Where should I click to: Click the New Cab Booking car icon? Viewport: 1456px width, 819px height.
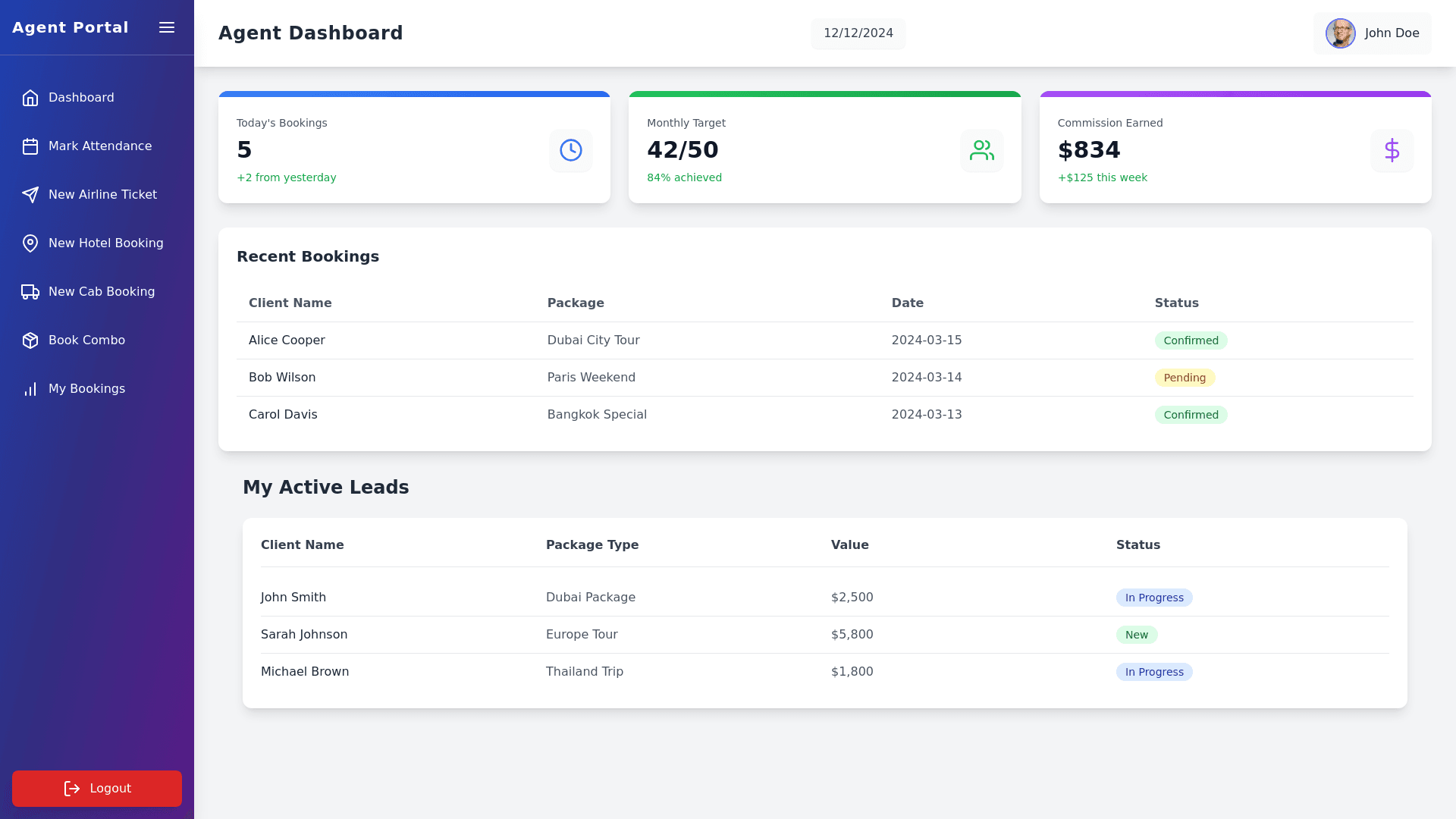[30, 291]
